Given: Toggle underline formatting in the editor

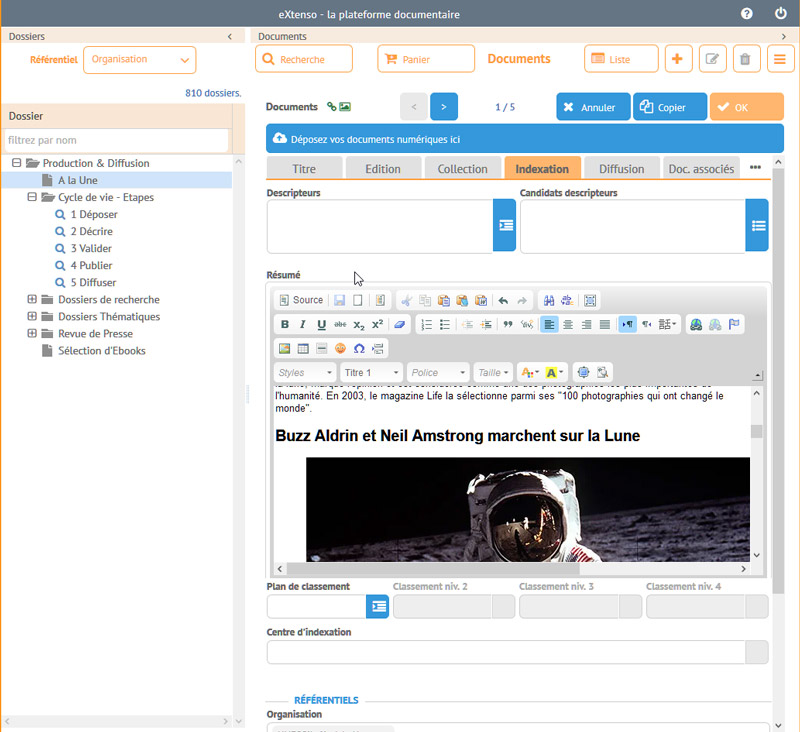Looking at the screenshot, I should pos(321,324).
